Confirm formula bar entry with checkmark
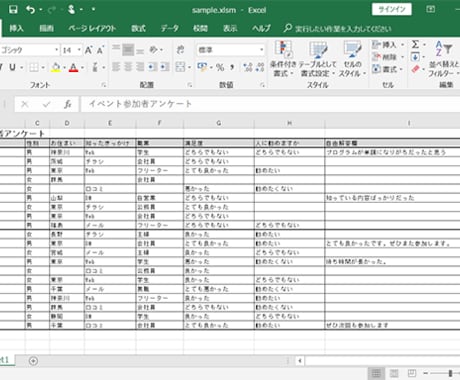Viewport: 460px width, 380px height. point(46,104)
